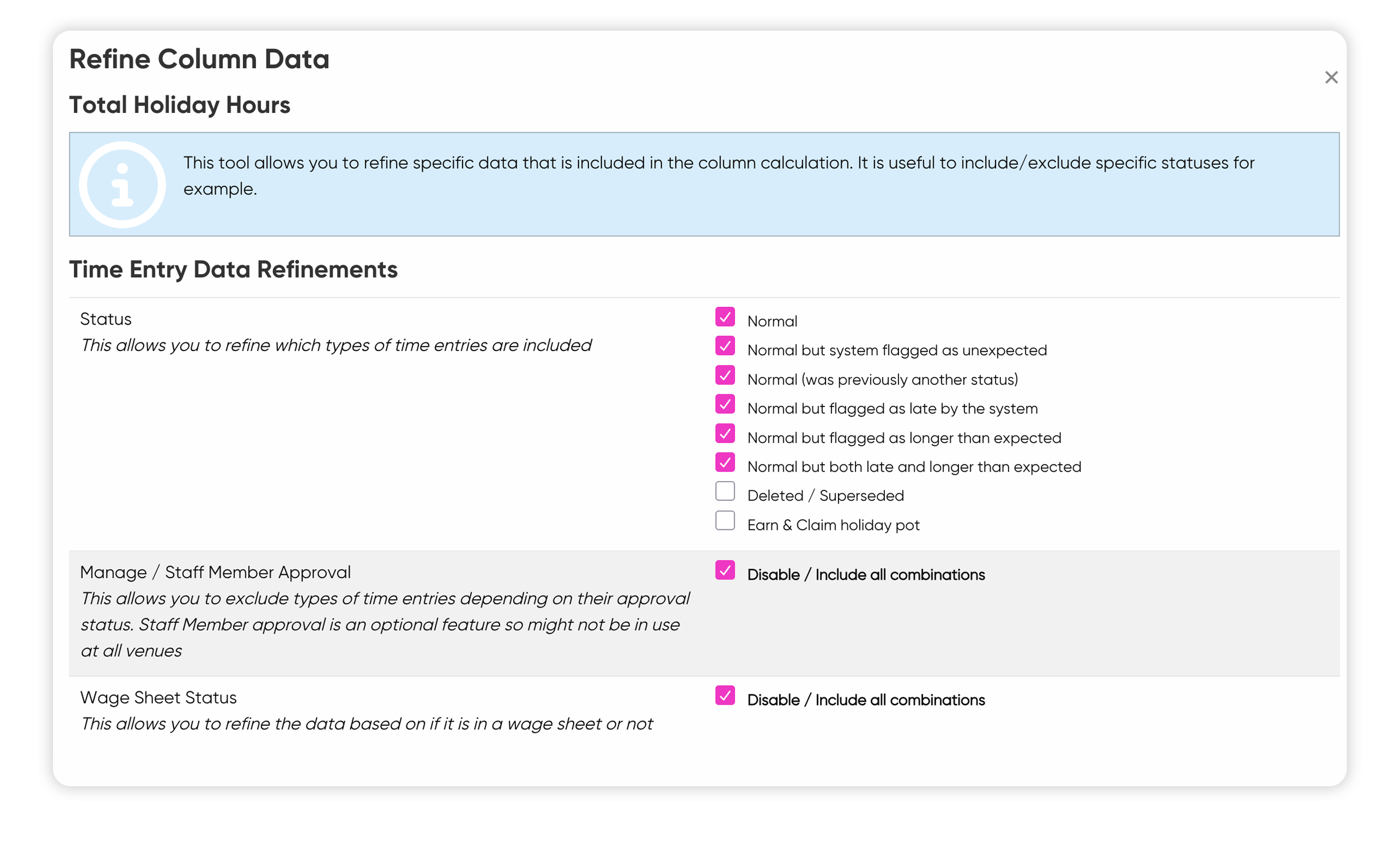Click the Time Entry Data Refinements heading
This screenshot has height=868, width=1398.
click(x=233, y=269)
